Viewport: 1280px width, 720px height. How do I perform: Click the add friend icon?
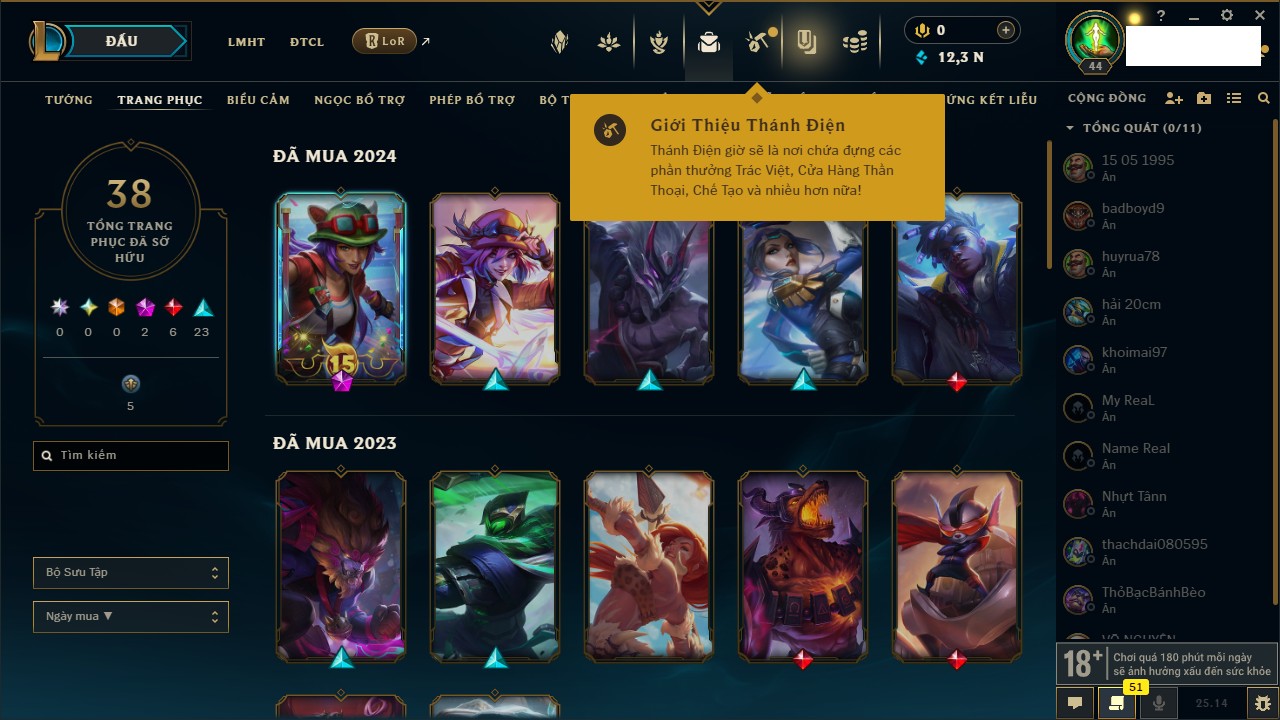[1174, 99]
